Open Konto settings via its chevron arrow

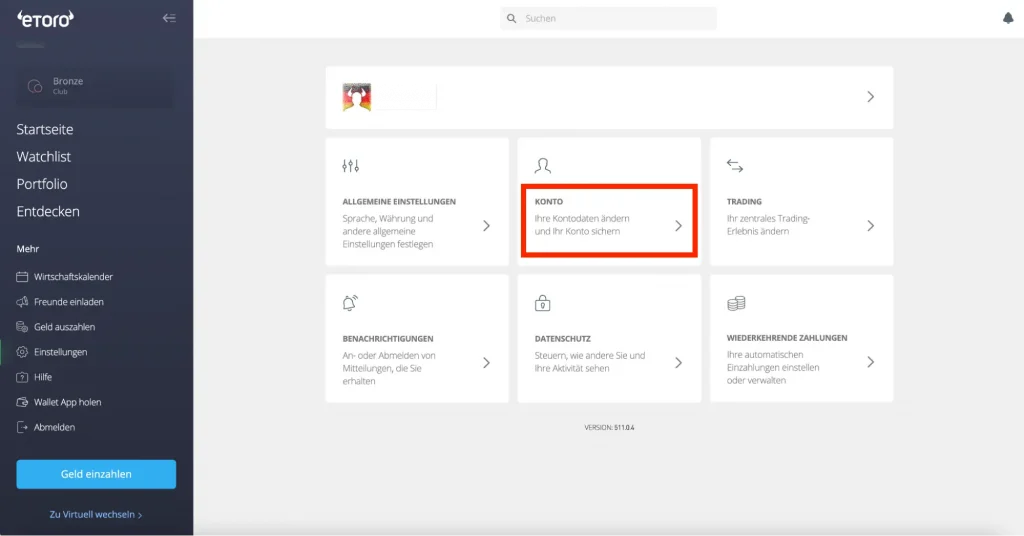click(x=678, y=226)
